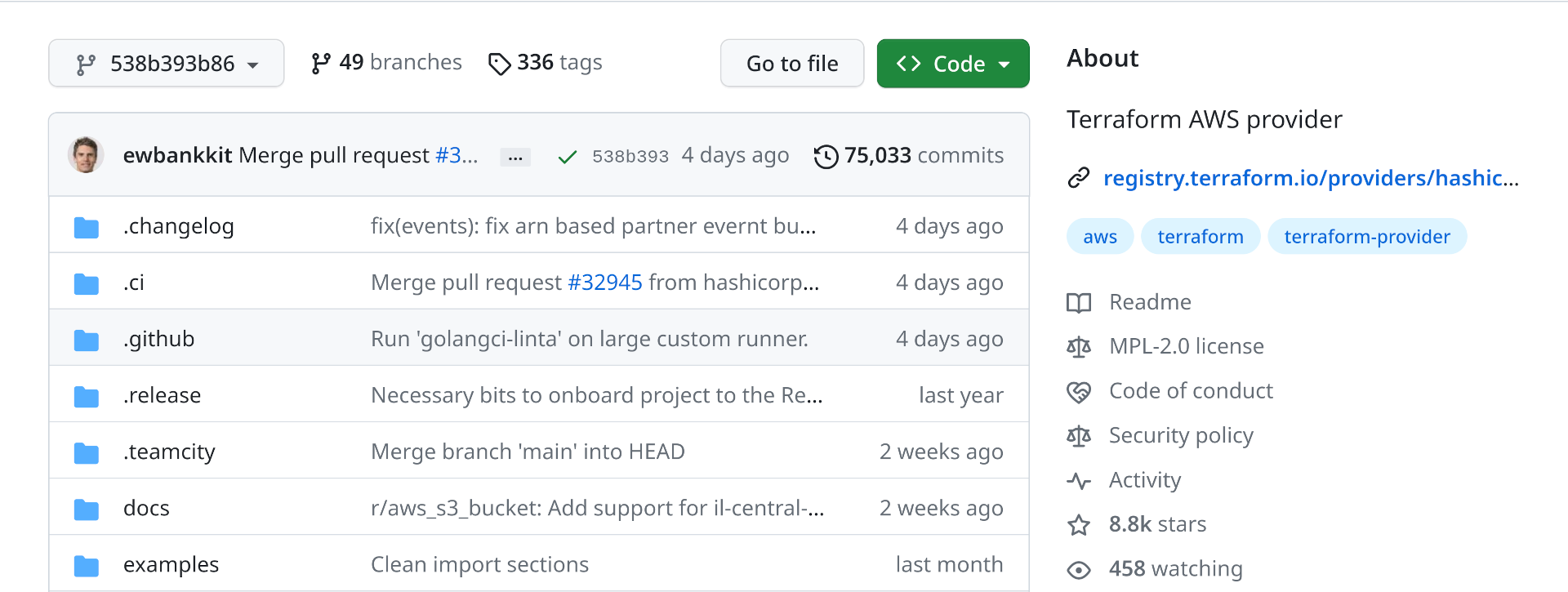Open the MPL-2.0 license link
This screenshot has height=592, width=1568.
point(1187,346)
